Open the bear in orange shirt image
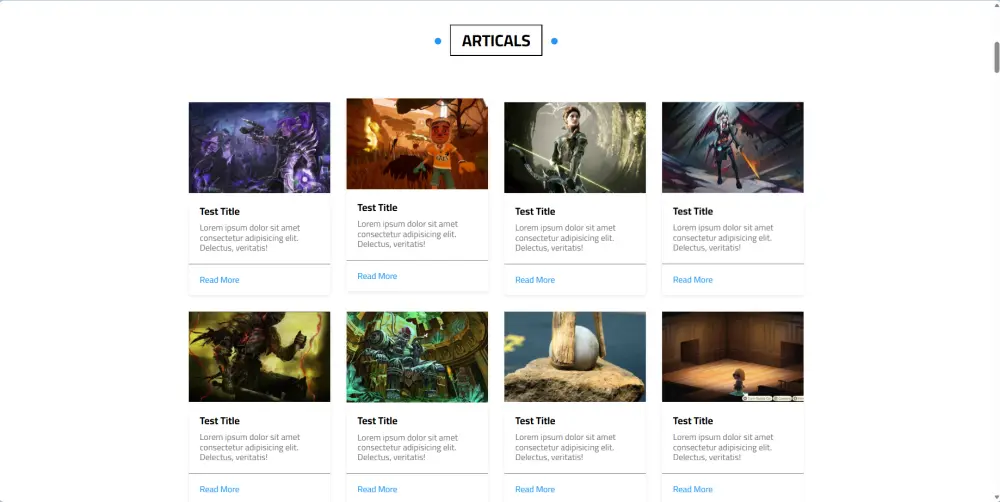The image size is (1000, 502). click(x=417, y=144)
